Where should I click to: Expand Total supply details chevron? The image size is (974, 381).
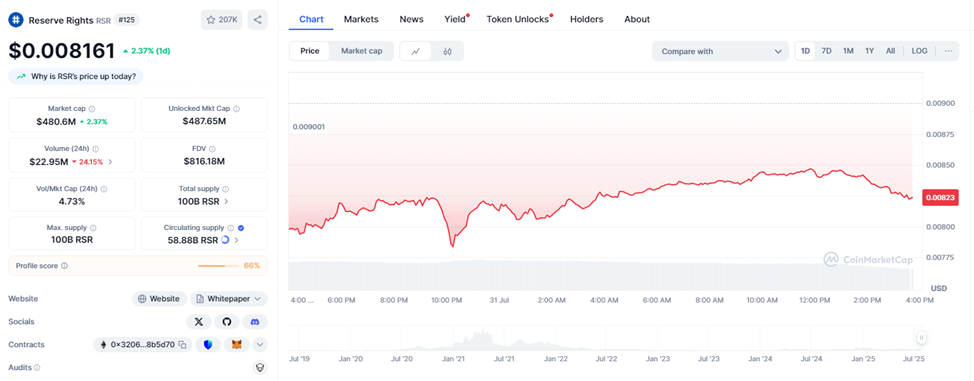pyautogui.click(x=226, y=201)
